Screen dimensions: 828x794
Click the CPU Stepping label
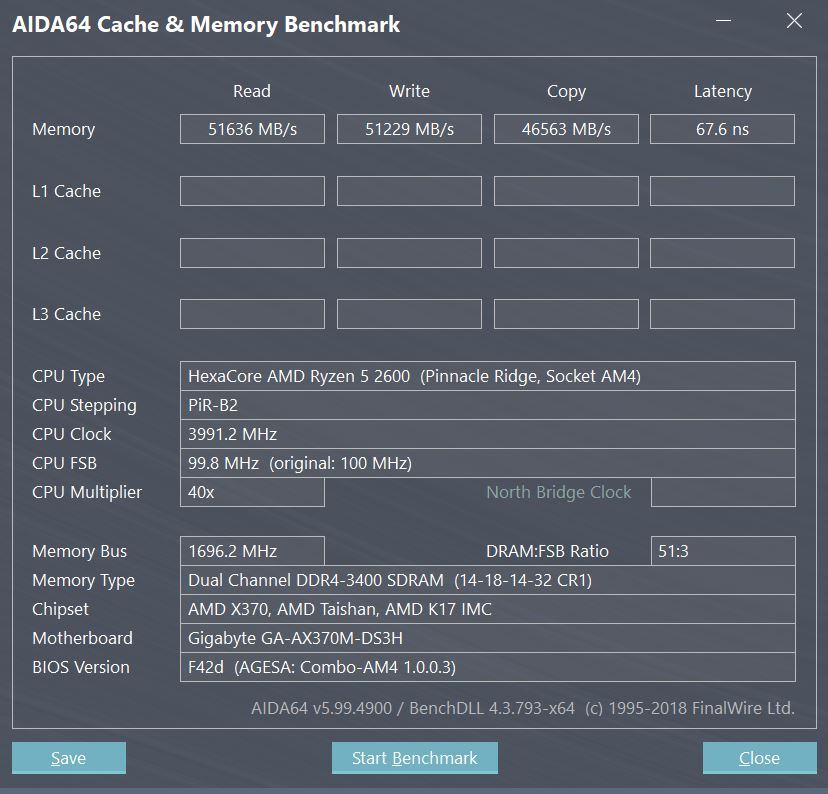pyautogui.click(x=84, y=405)
